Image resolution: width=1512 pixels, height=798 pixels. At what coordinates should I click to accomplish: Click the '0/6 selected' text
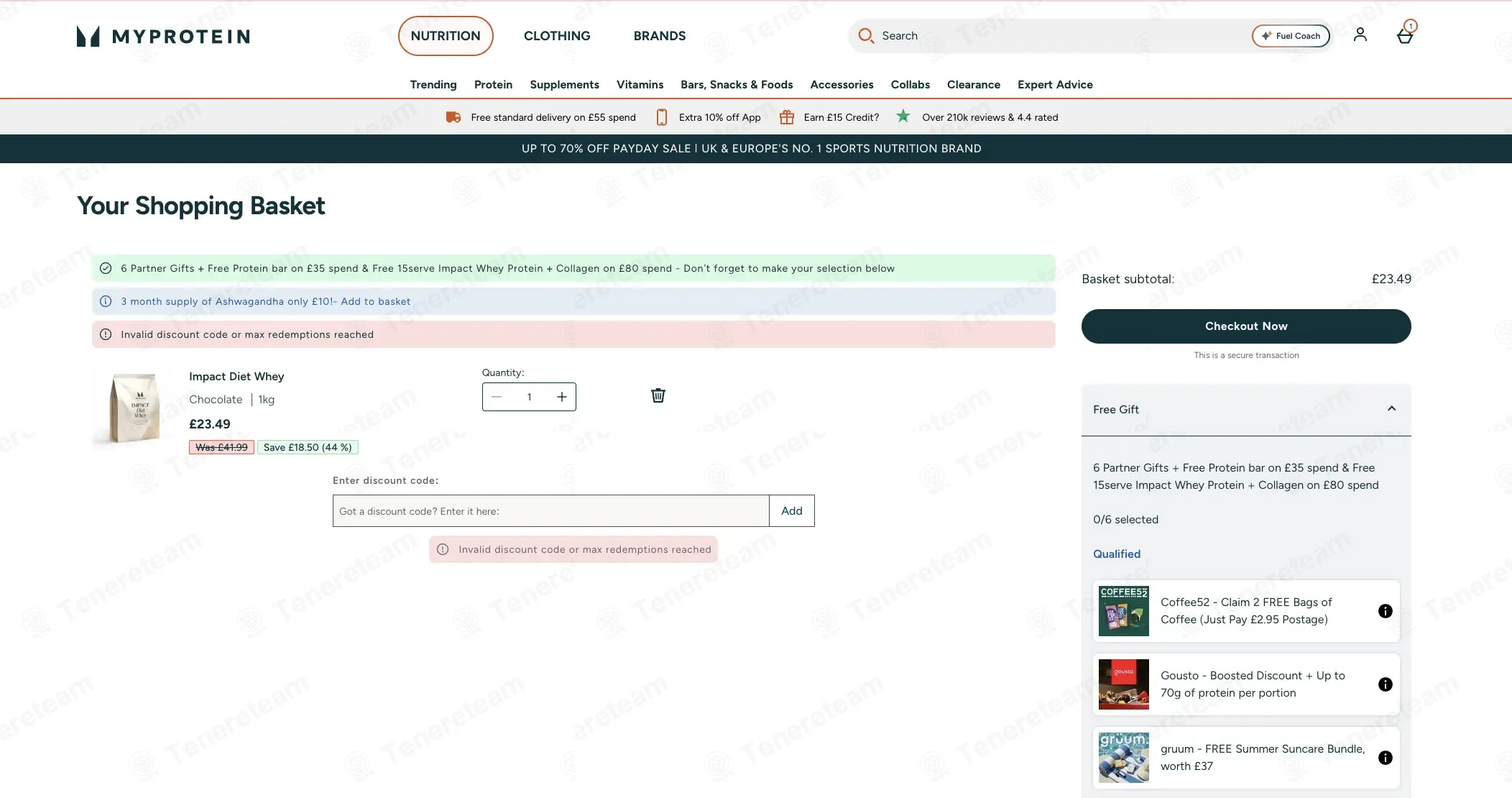click(1125, 520)
